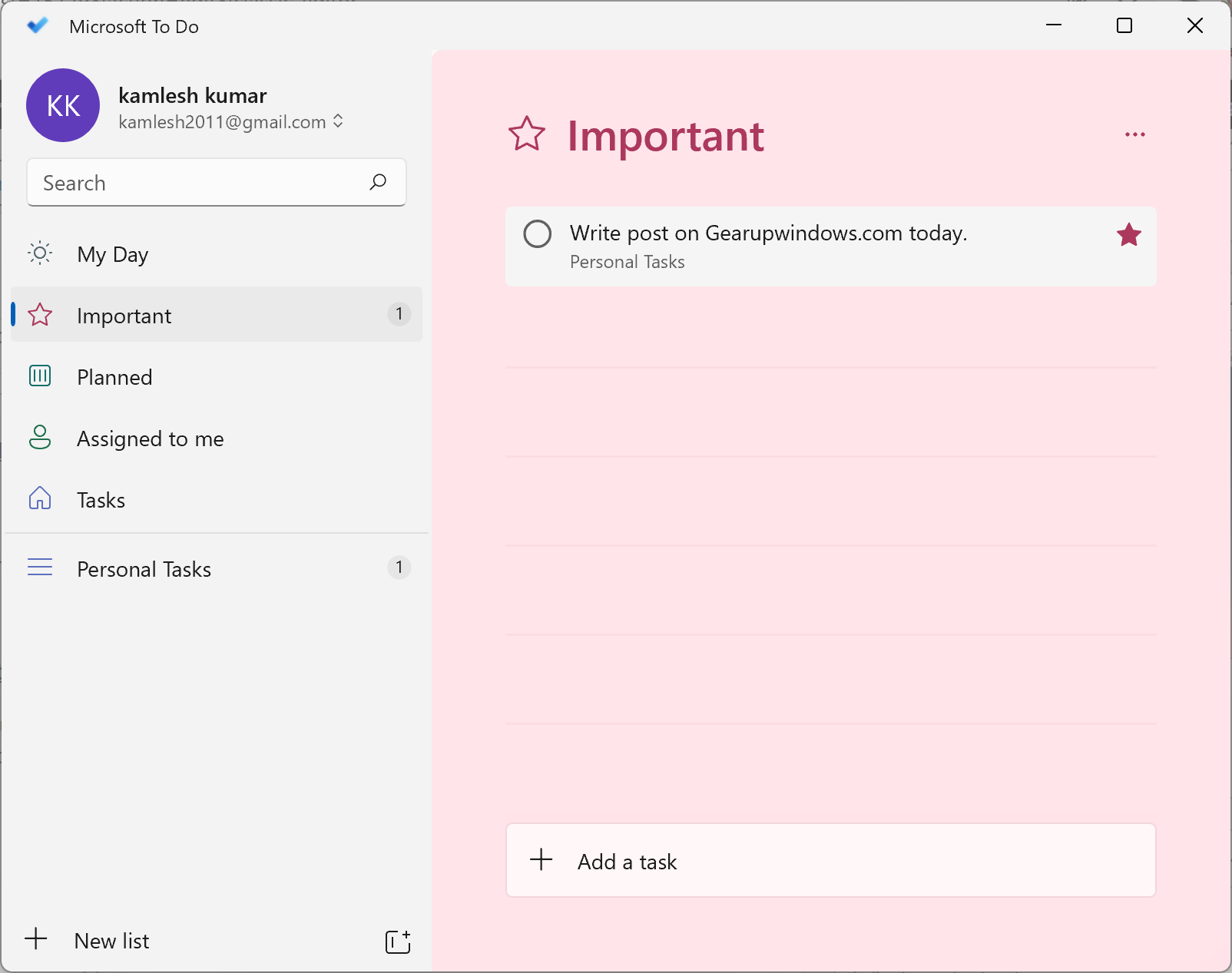Open list options with the three-dot icon
The image size is (1232, 973).
tap(1134, 134)
